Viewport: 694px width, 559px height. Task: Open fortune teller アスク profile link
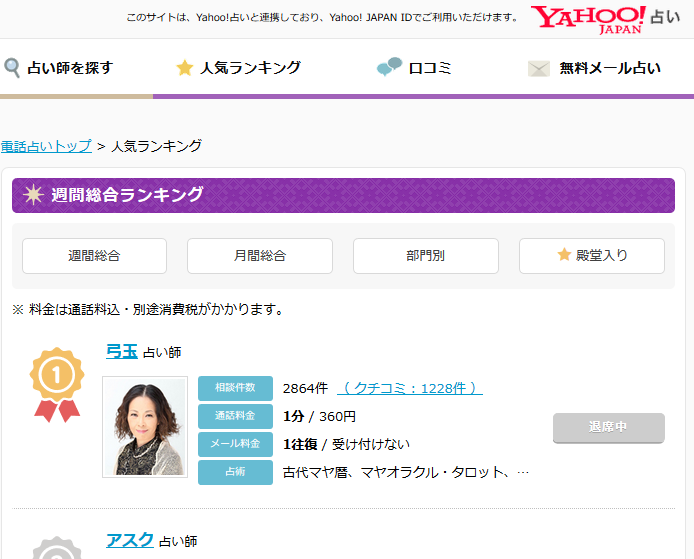[x=130, y=540]
